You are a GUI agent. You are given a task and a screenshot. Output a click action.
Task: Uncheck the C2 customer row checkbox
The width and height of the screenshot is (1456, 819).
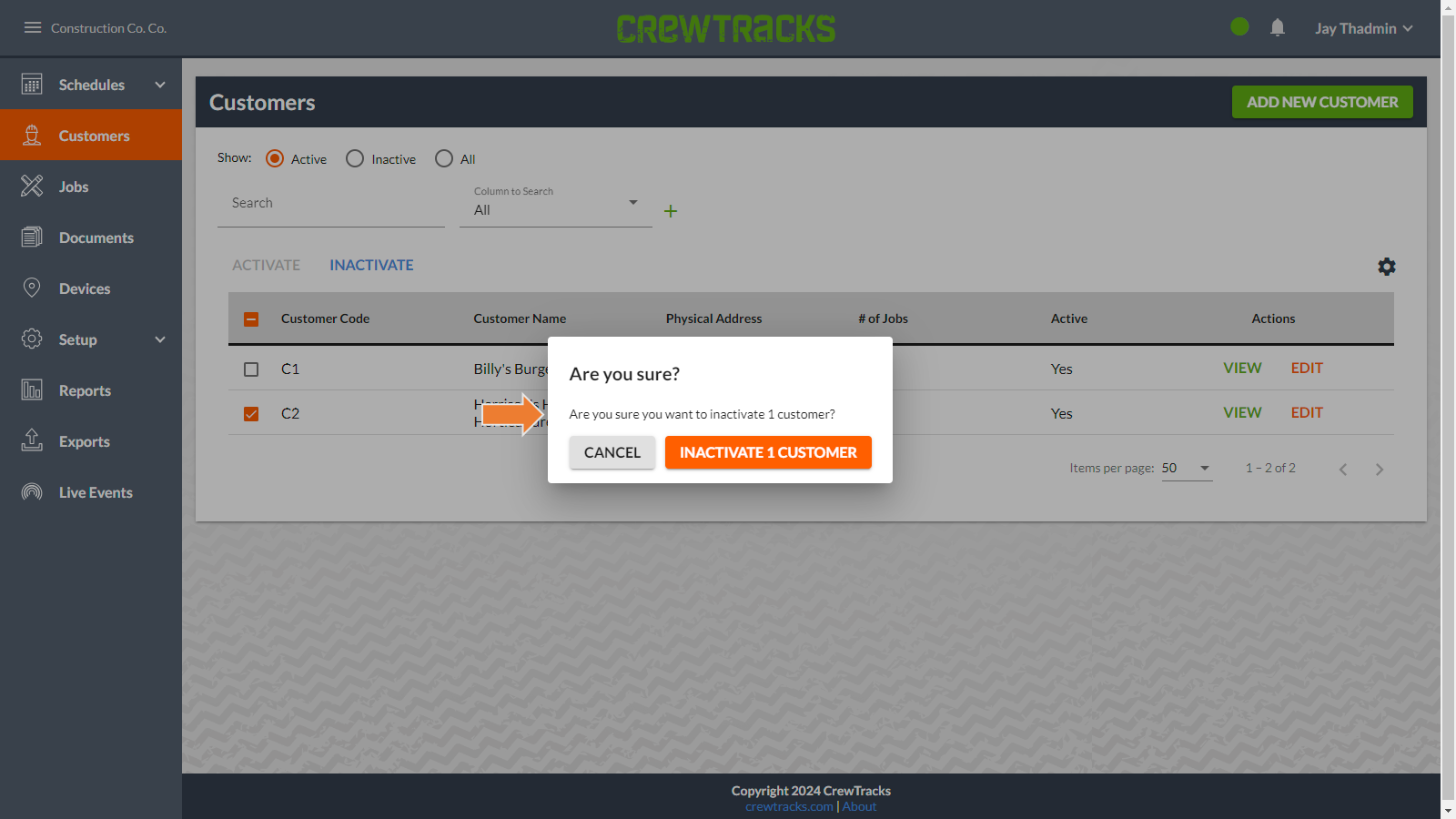[x=251, y=414]
